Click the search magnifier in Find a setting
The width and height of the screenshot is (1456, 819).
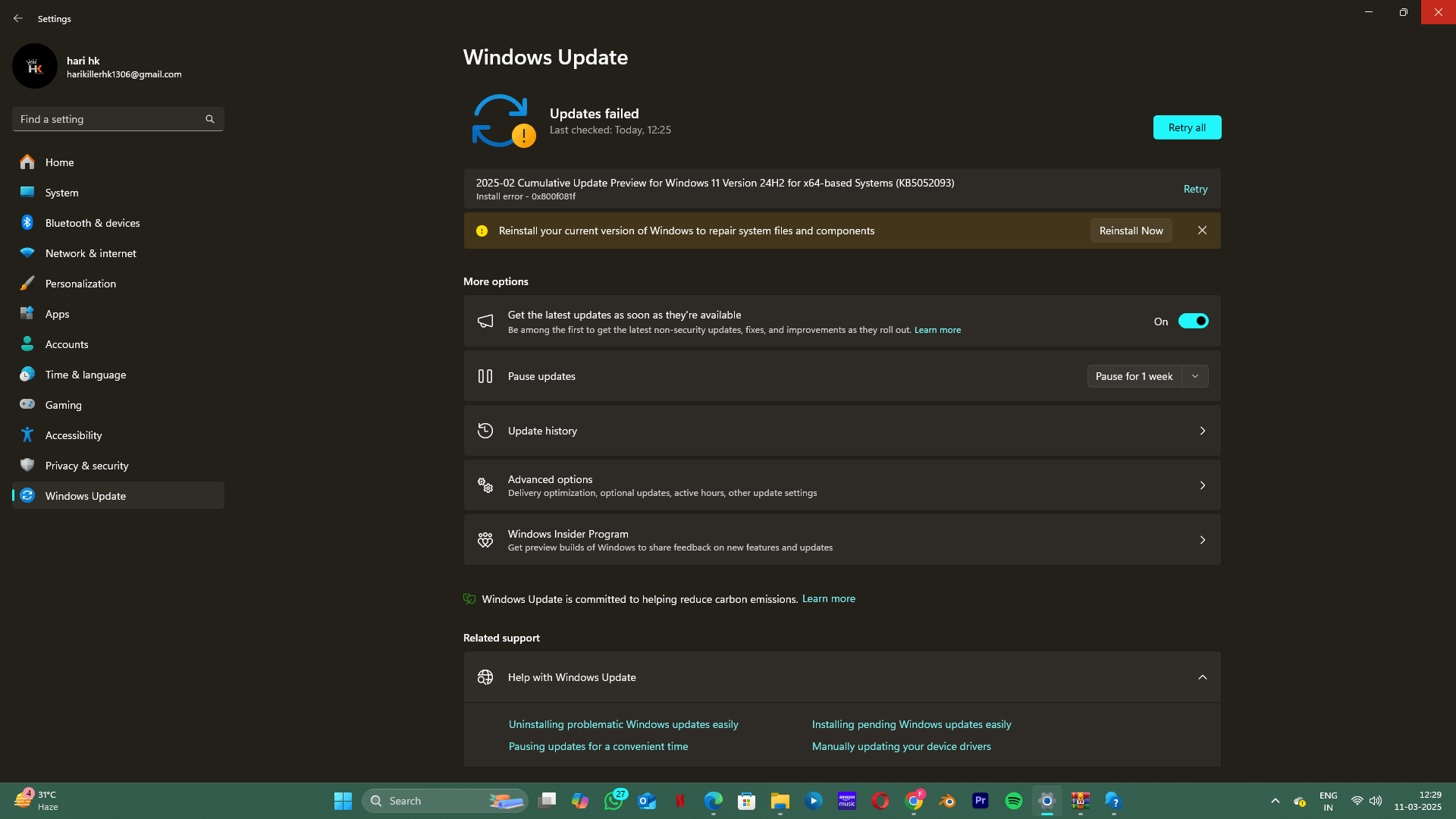pyautogui.click(x=210, y=119)
